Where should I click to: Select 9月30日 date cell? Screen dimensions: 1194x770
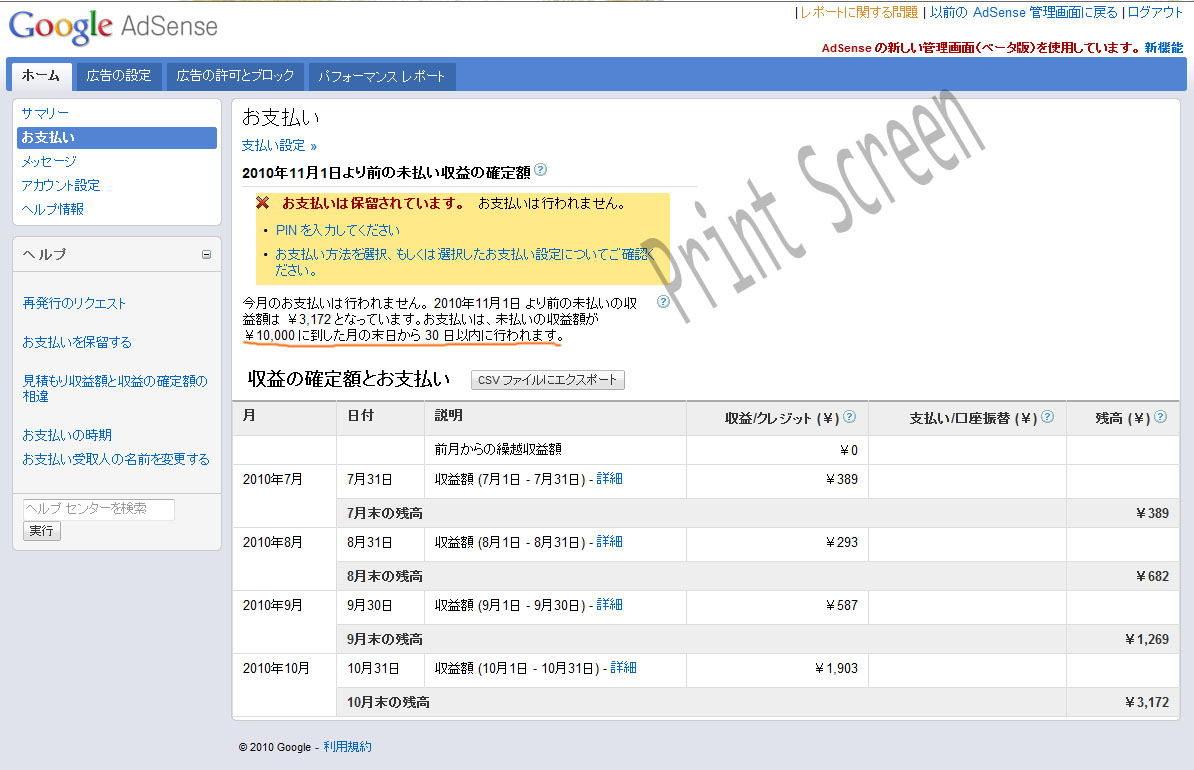pyautogui.click(x=369, y=605)
